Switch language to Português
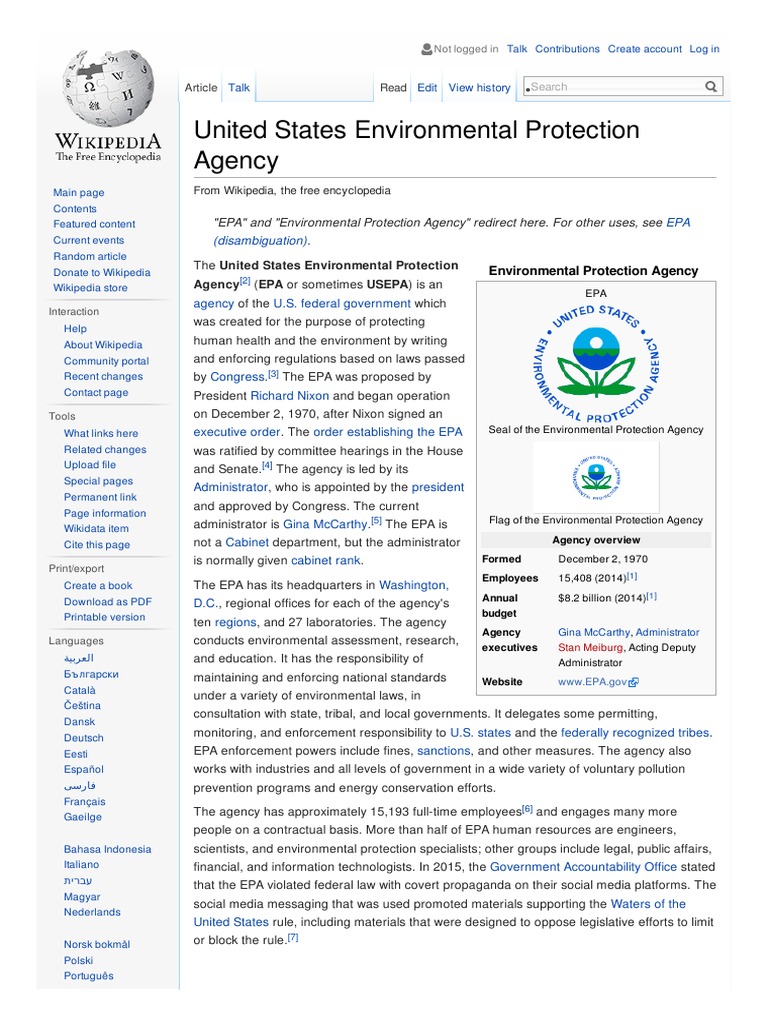Viewport: 768px width, 1024px height. click(x=88, y=976)
